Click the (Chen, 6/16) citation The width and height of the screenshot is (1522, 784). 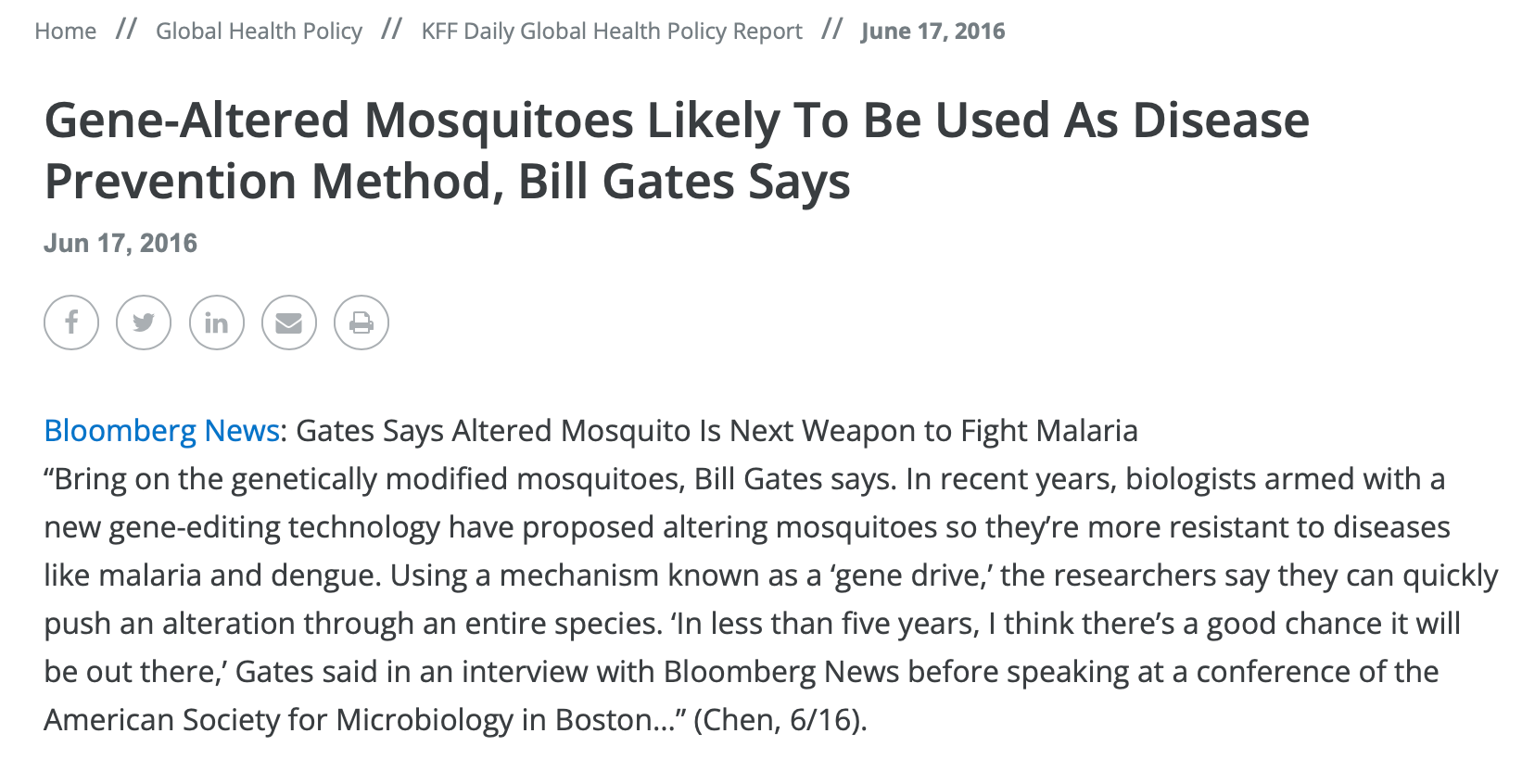pyautogui.click(x=780, y=720)
